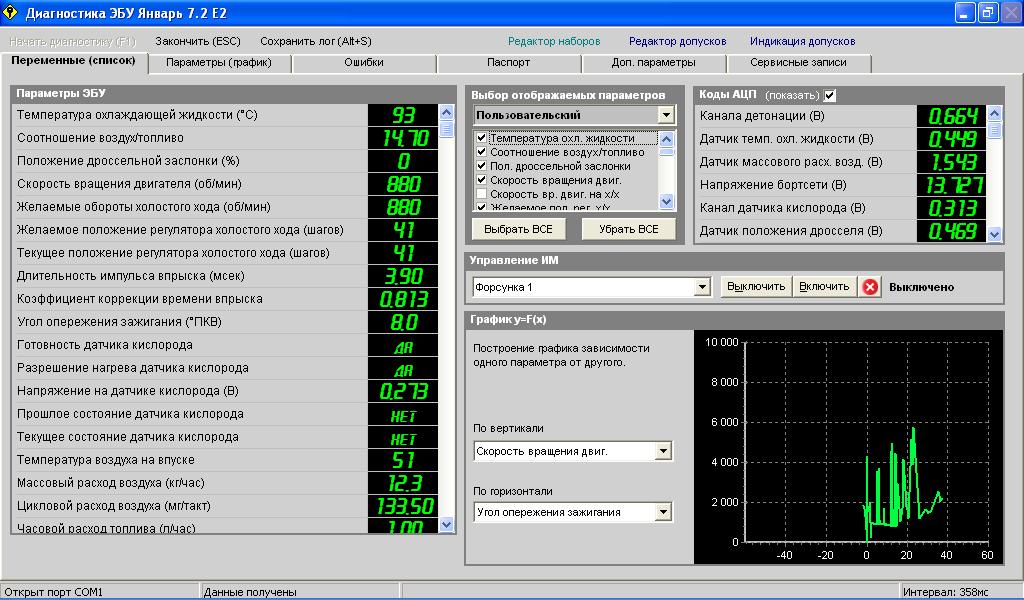This screenshot has width=1024, height=600.
Task: Click the scroll-down arrow of the ECU parameters list
Action: (x=447, y=524)
